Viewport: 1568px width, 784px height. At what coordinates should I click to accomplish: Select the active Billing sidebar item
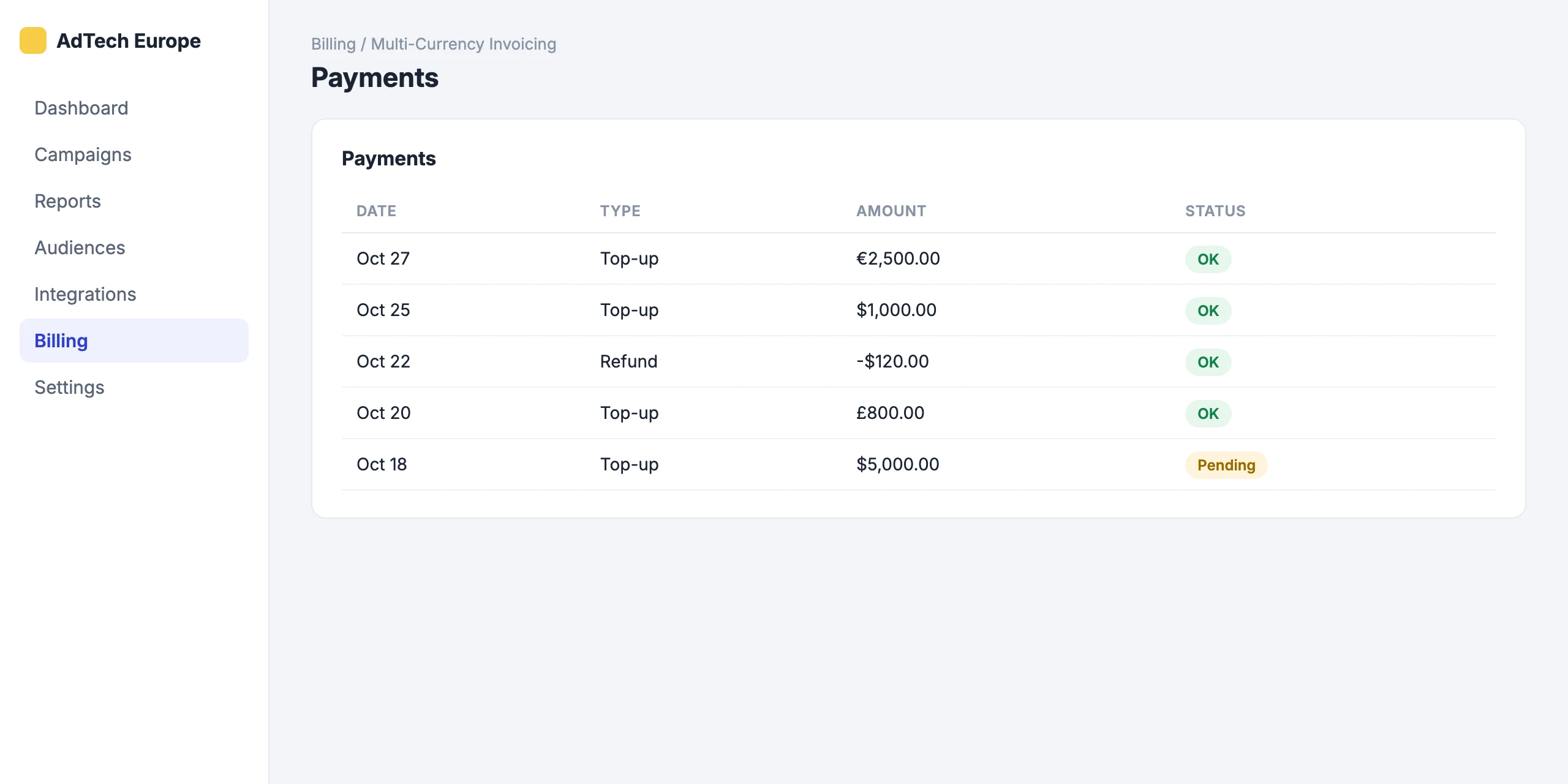134,341
